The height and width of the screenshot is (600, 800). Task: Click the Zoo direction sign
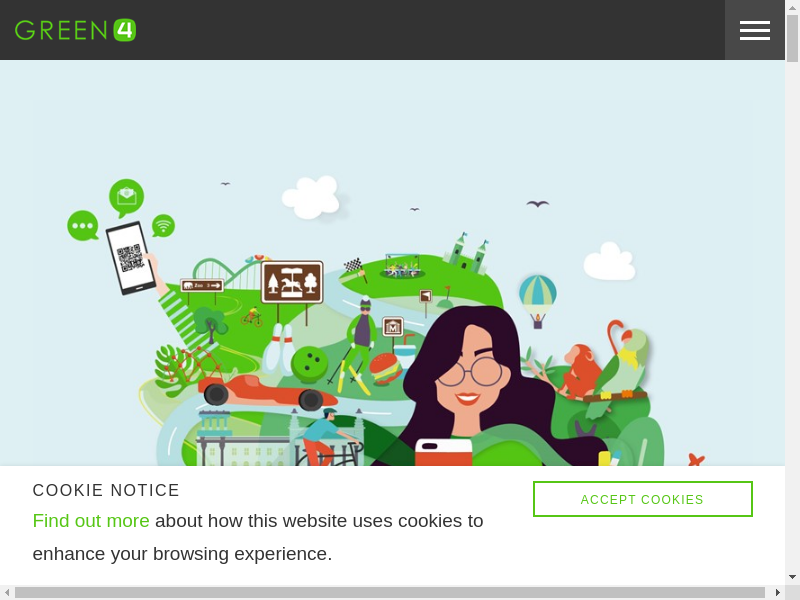point(202,285)
